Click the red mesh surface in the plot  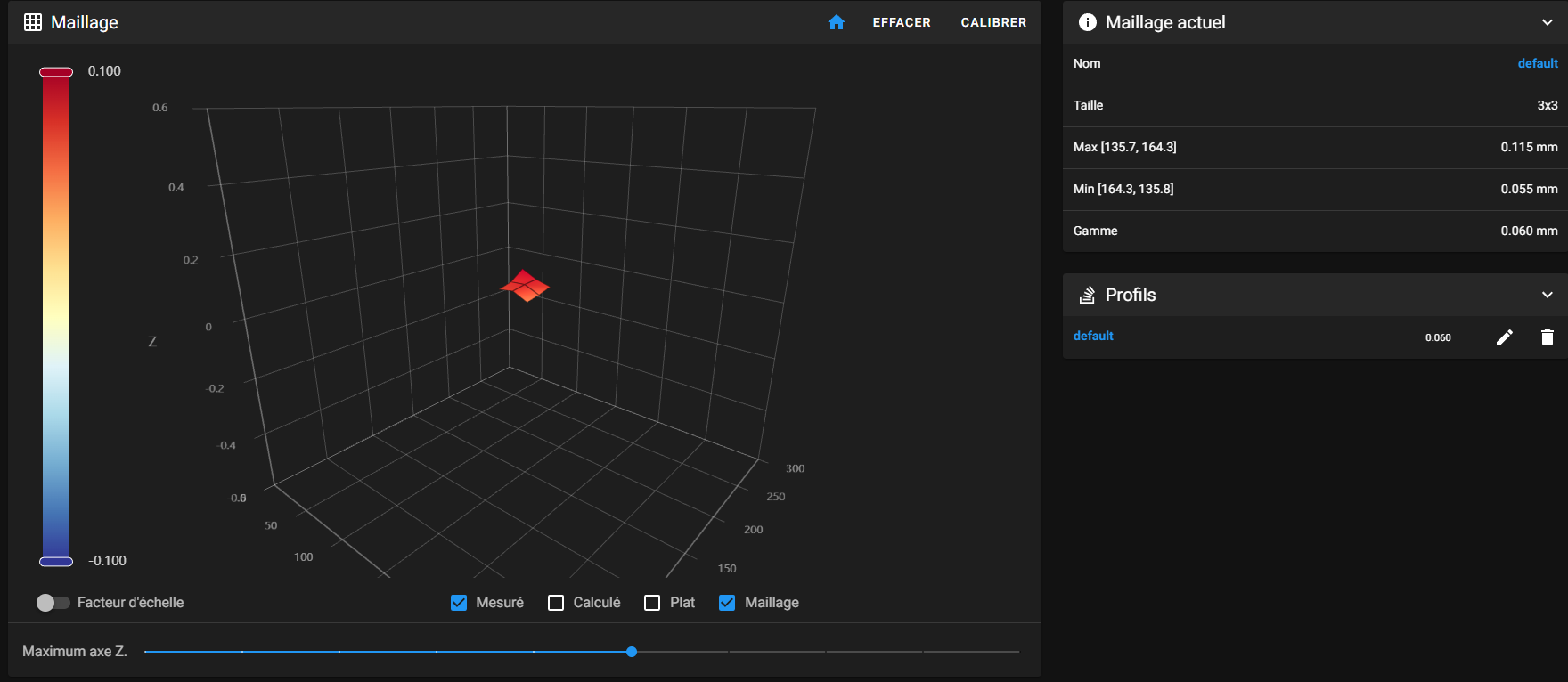click(525, 286)
